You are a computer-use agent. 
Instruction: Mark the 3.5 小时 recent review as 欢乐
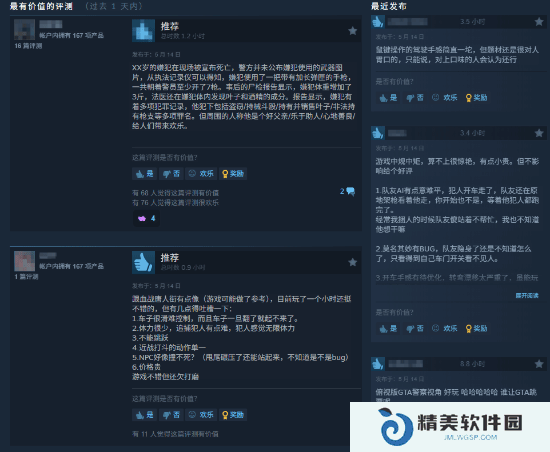tap(445, 97)
